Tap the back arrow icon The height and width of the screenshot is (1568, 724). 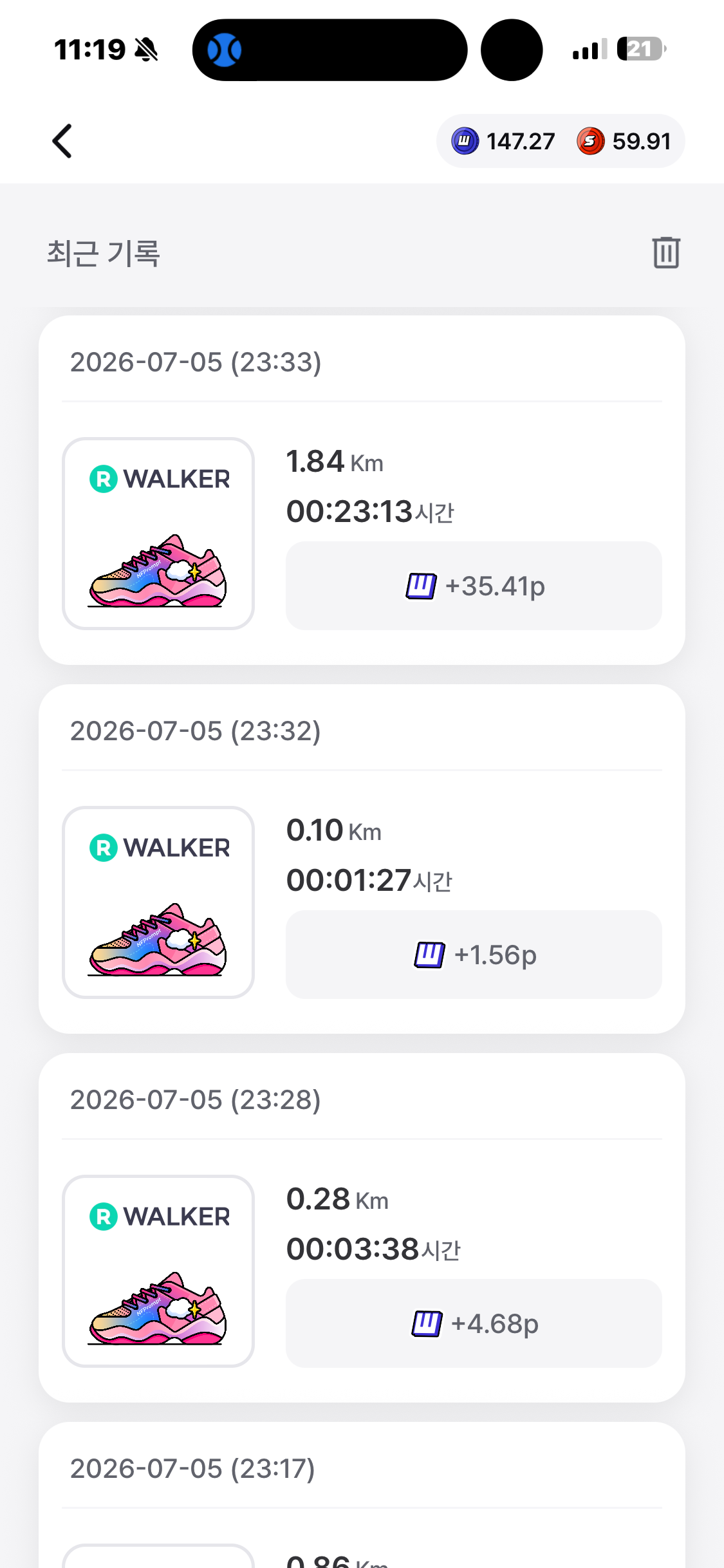click(x=62, y=141)
